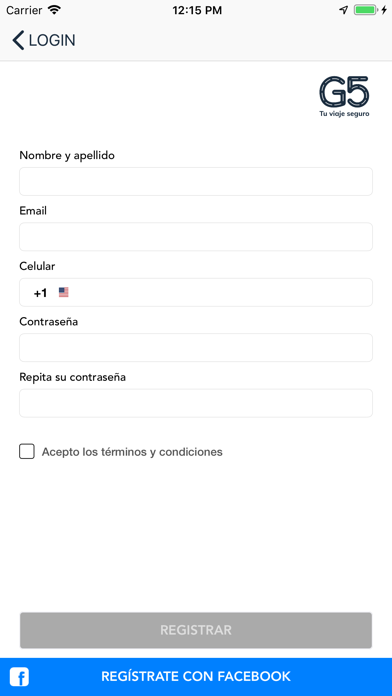Viewport: 392px width, 696px height.
Task: Focus the Contraseña password field
Action: coord(196,348)
